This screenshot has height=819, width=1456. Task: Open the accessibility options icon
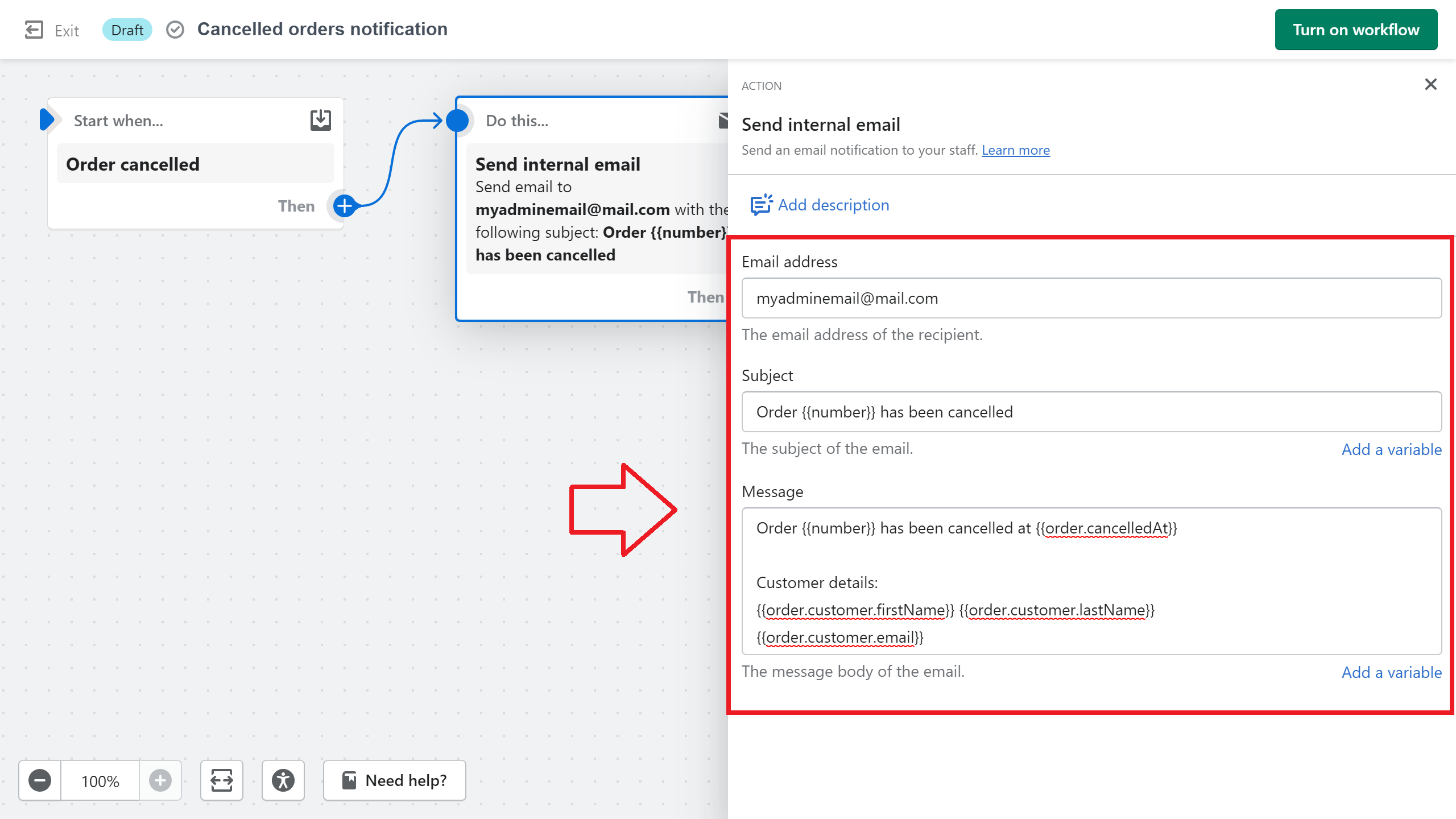pos(283,780)
